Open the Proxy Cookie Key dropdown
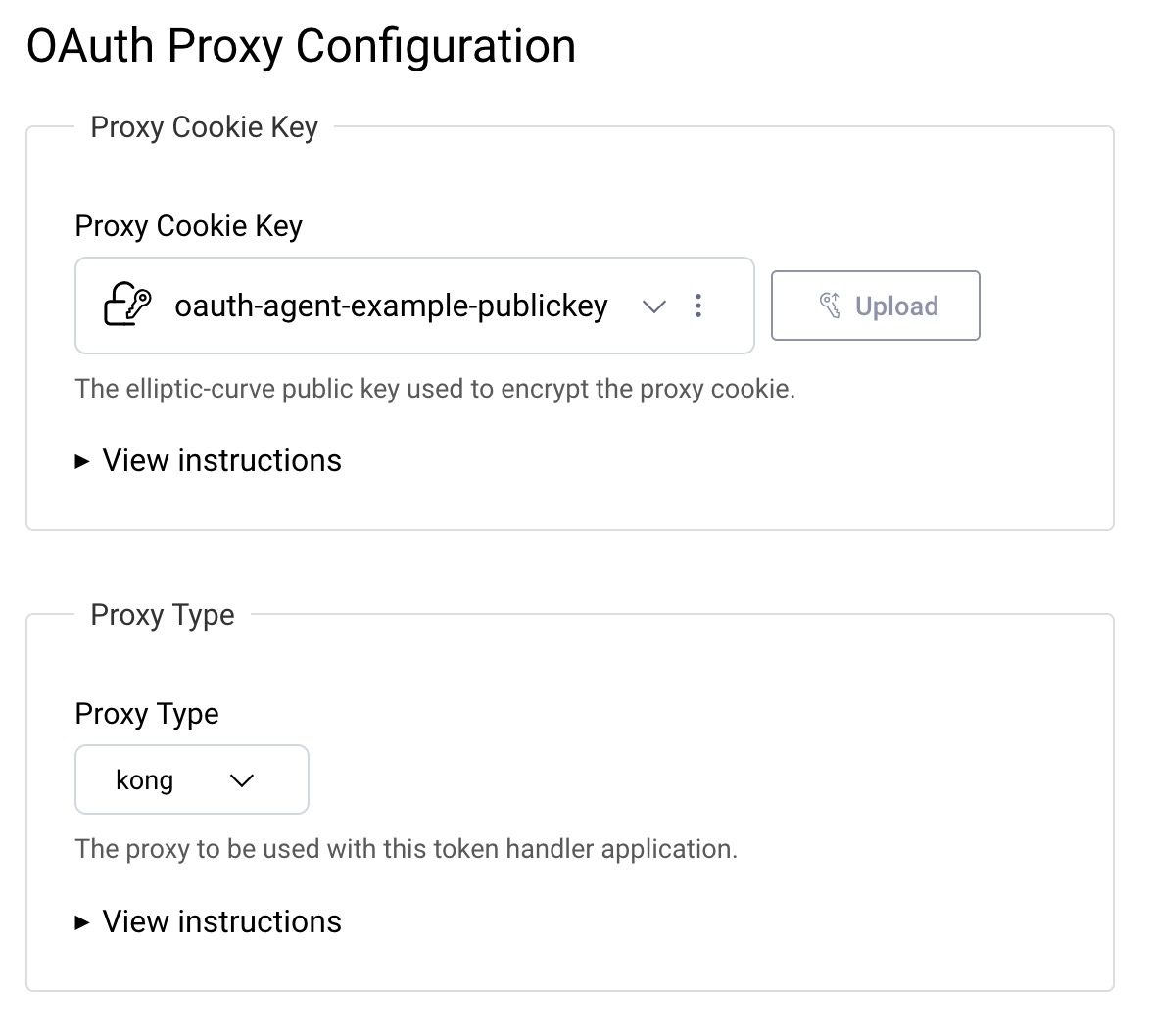The width and height of the screenshot is (1152, 1036). click(413, 306)
